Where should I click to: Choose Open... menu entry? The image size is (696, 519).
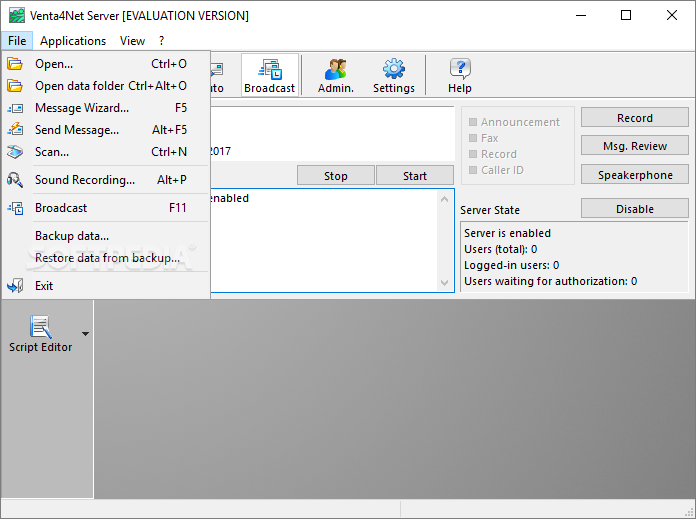point(106,64)
